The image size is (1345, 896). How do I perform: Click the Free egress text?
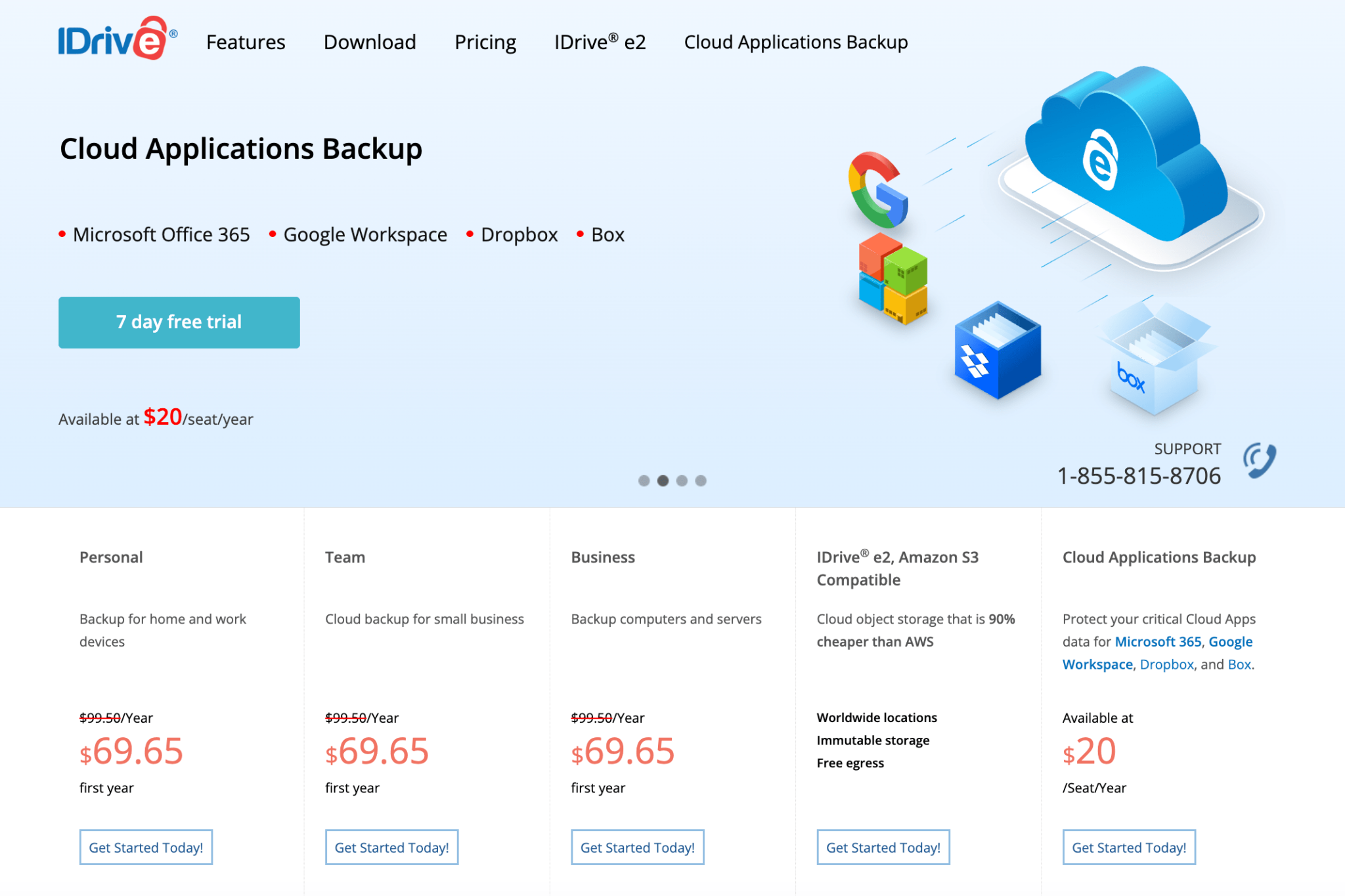[850, 763]
